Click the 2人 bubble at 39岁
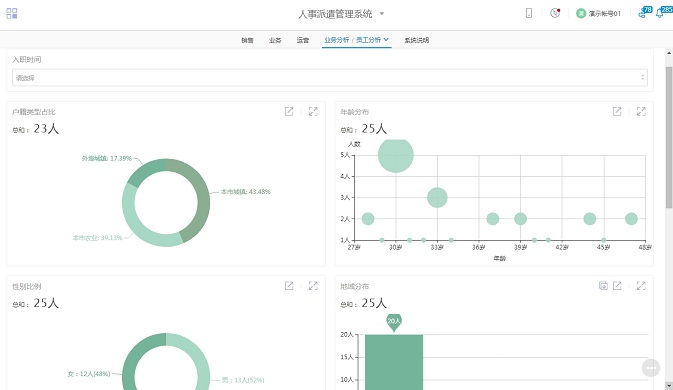 pos(521,219)
